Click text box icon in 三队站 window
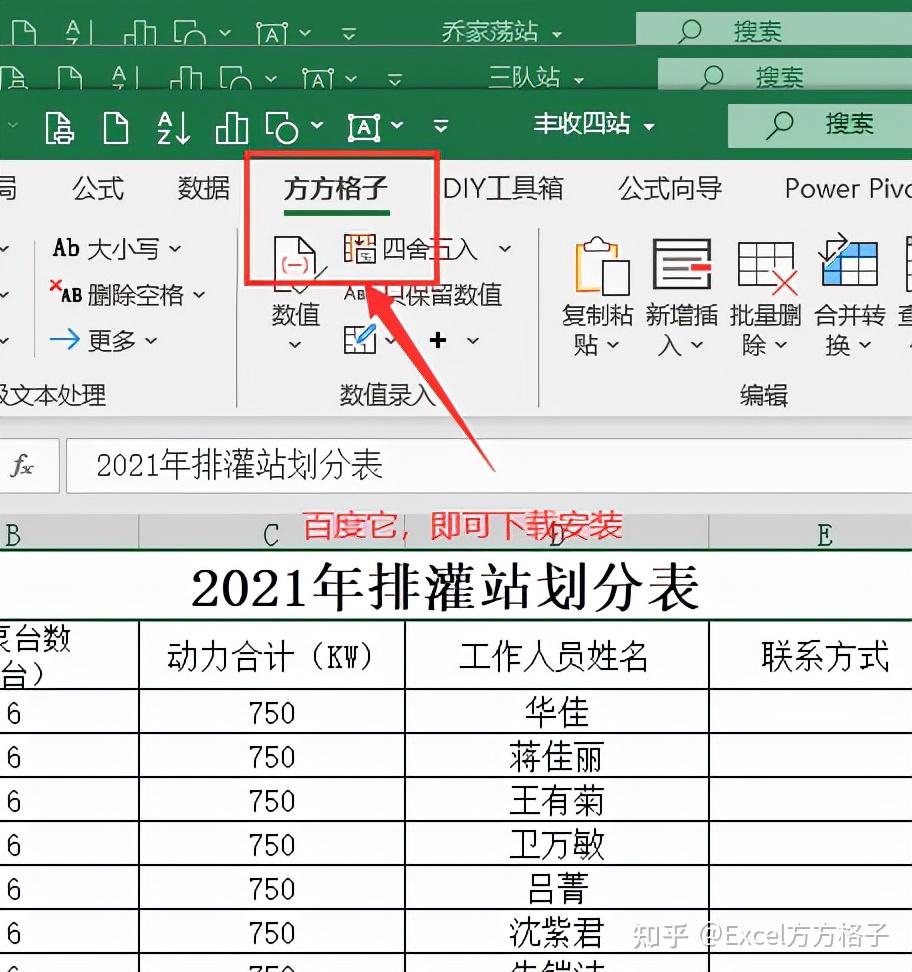The image size is (912, 972). 318,79
